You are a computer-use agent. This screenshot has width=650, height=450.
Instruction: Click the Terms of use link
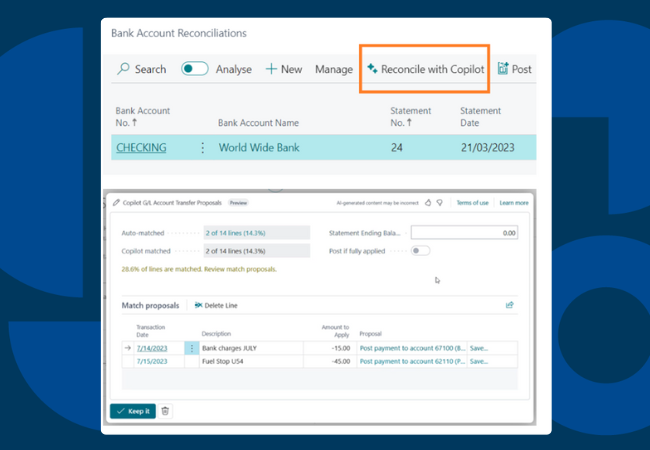point(472,203)
